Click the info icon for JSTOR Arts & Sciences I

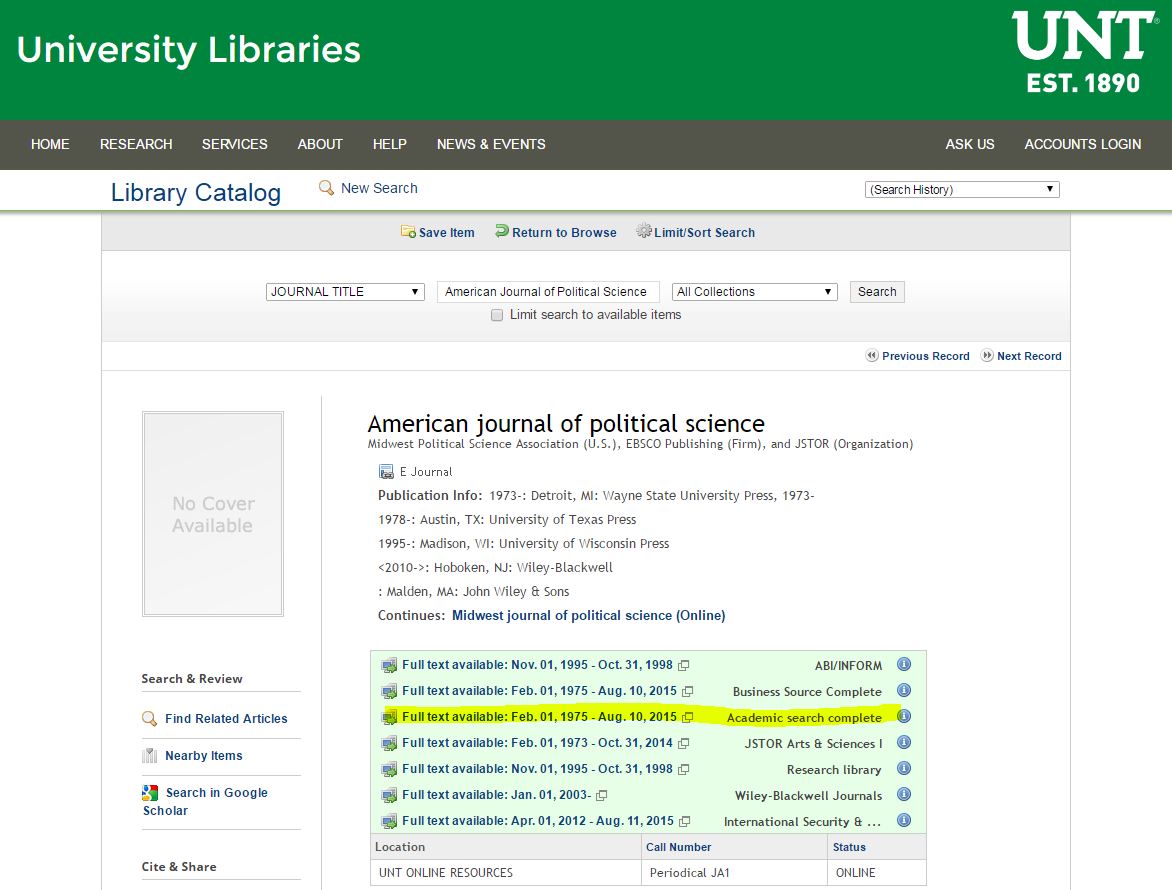point(904,742)
